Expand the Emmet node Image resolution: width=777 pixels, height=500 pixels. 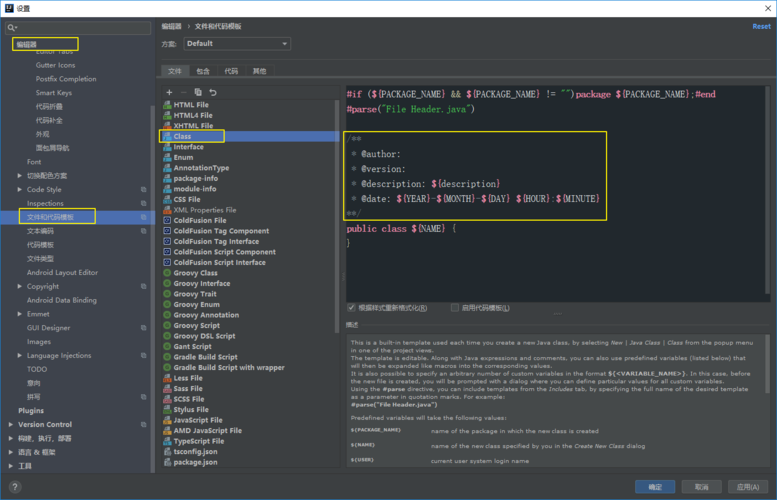(19, 314)
